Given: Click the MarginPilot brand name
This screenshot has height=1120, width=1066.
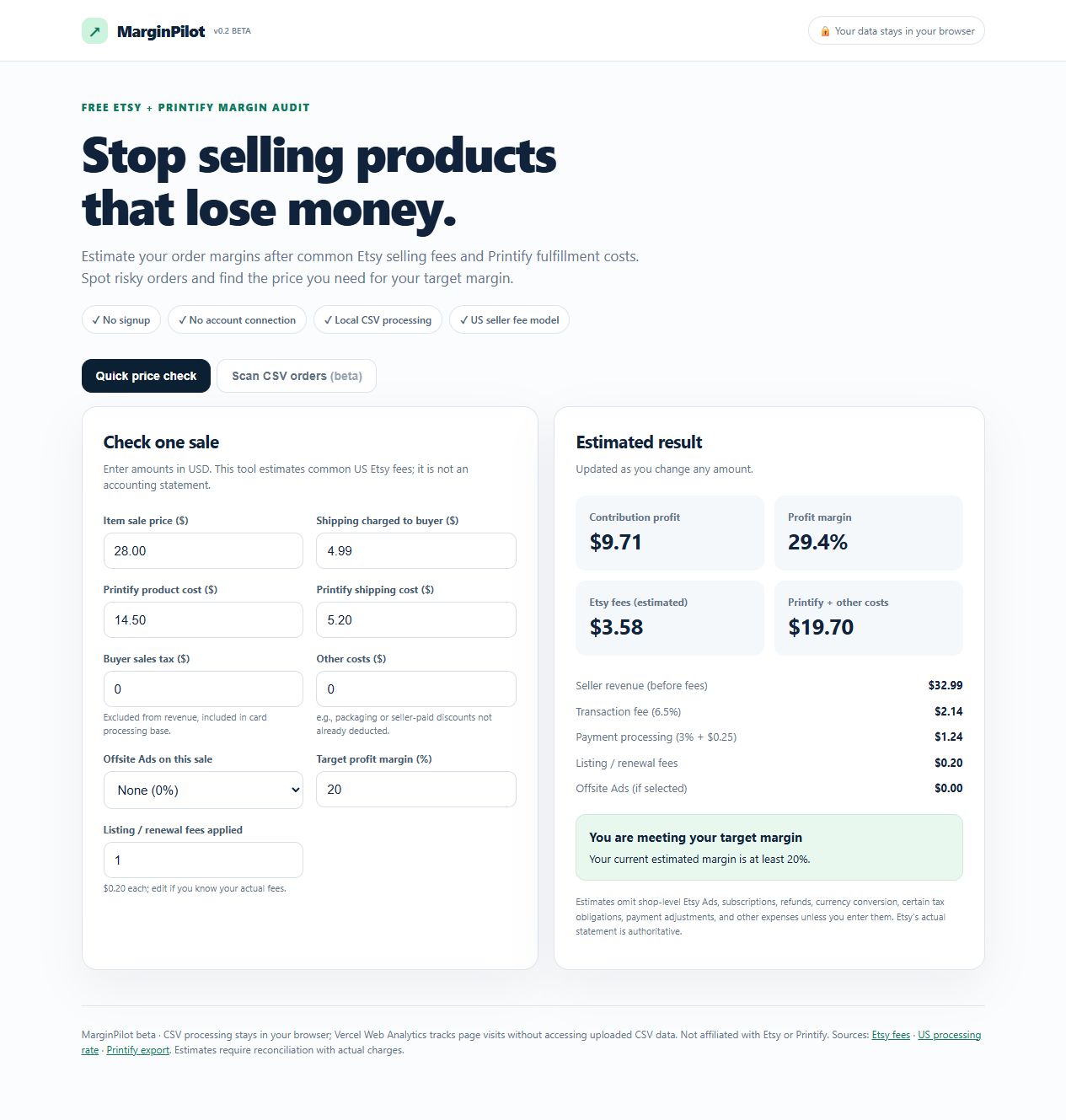Looking at the screenshot, I should (x=161, y=31).
